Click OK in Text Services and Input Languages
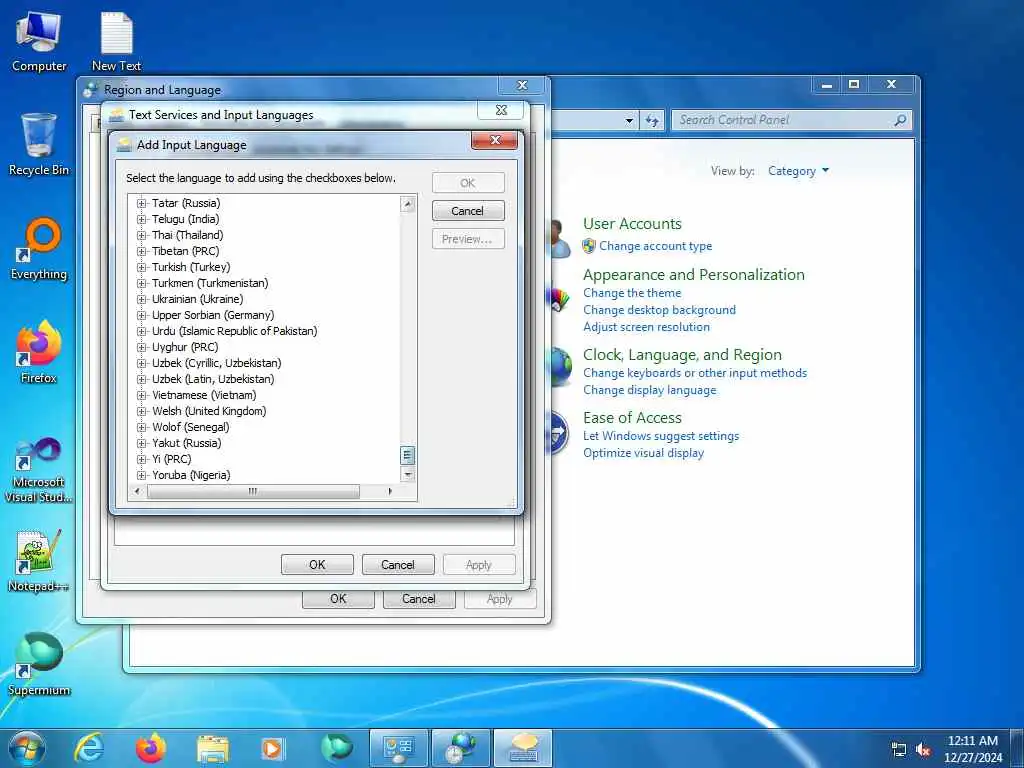 click(x=317, y=565)
